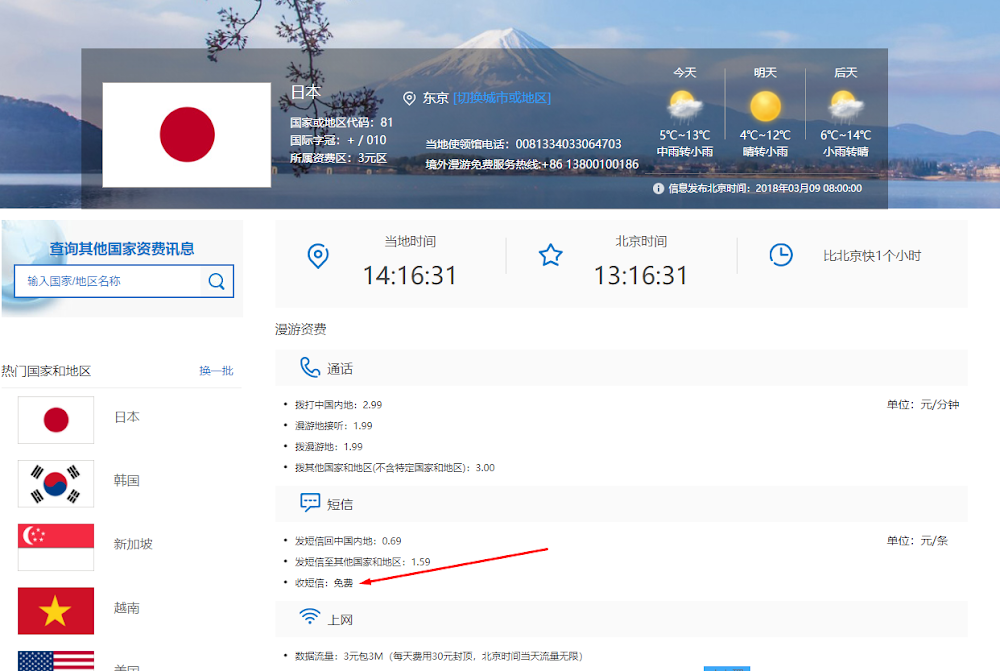This screenshot has width=1000, height=671.
Task: Click the 所属资费区: 3元区 text
Action: [x=338, y=158]
